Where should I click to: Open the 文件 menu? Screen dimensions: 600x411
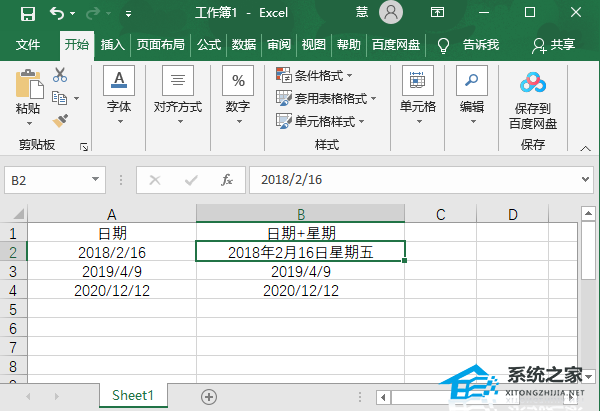[x=28, y=45]
